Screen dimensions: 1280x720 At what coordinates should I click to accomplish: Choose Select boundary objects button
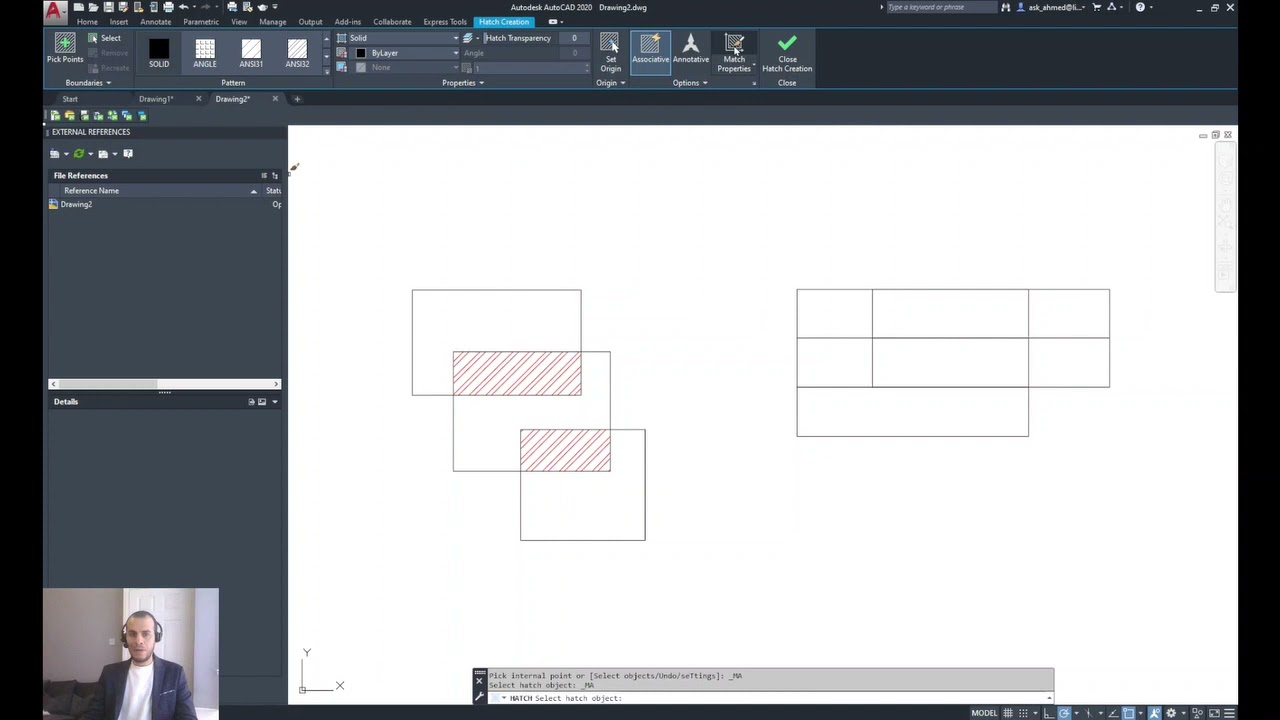[x=104, y=38]
